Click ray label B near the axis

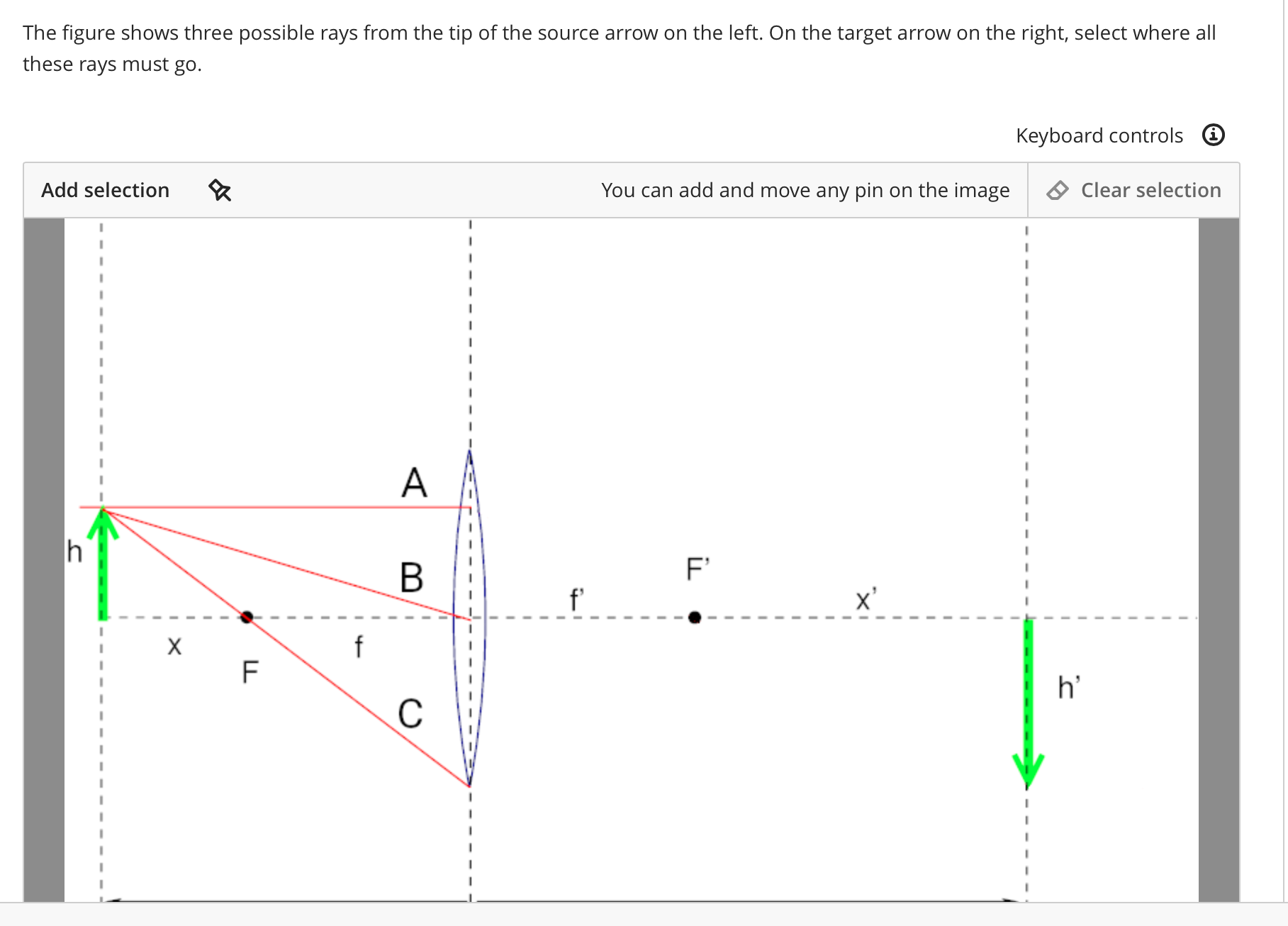(x=410, y=579)
